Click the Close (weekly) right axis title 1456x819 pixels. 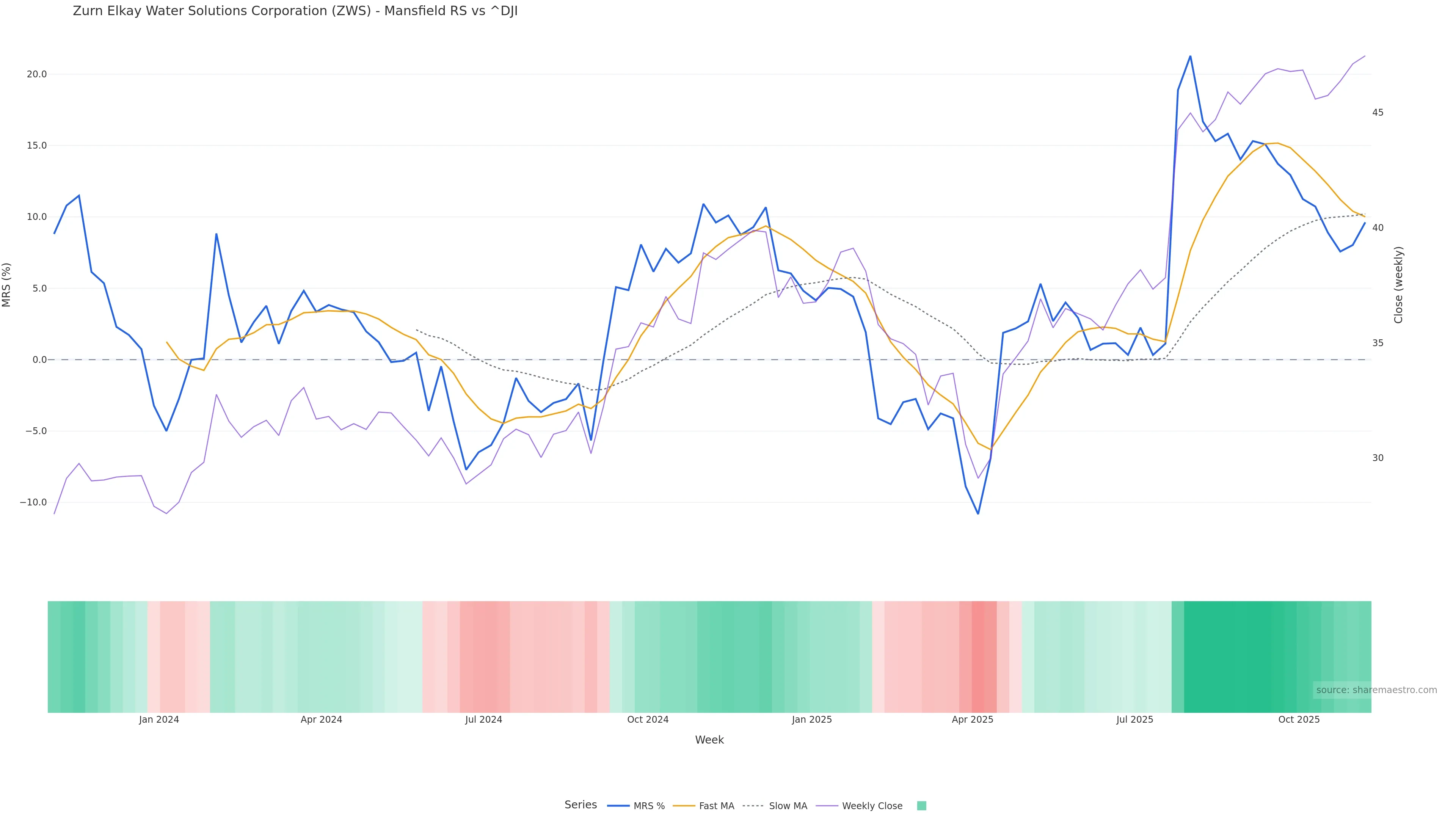pos(1398,285)
